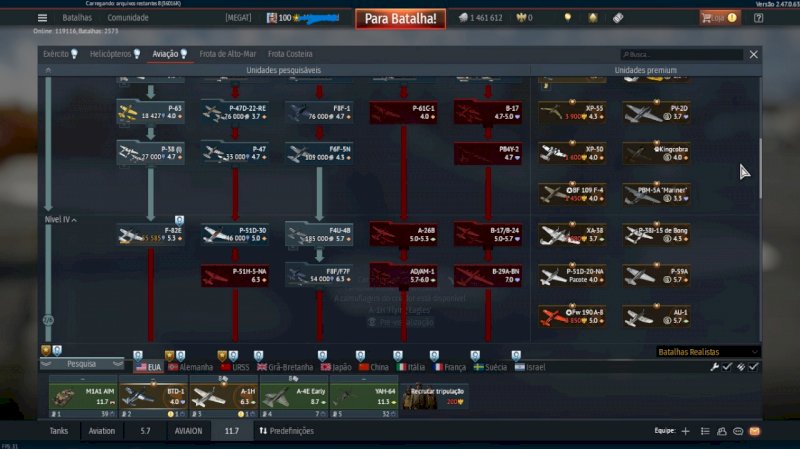Open the help question mark icon
The image size is (800, 449).
(x=759, y=18)
